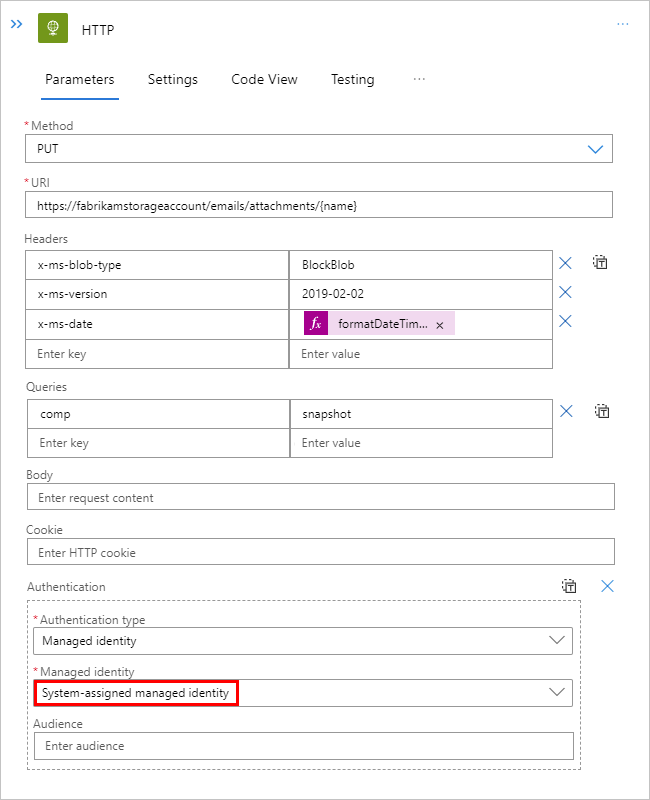Click the green HTTP action icon
This screenshot has height=800, width=650.
tap(53, 29)
